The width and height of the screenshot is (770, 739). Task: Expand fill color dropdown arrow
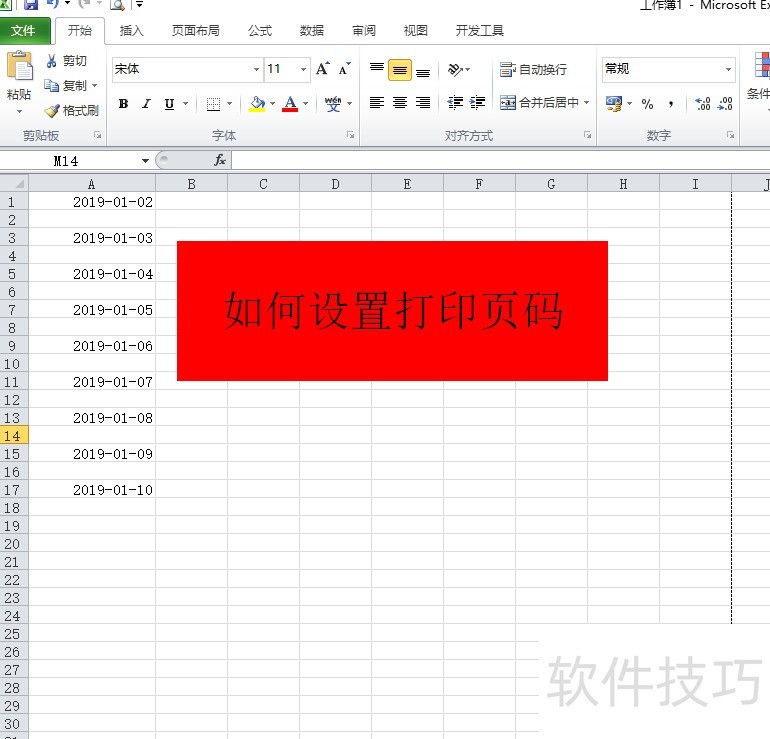point(273,104)
